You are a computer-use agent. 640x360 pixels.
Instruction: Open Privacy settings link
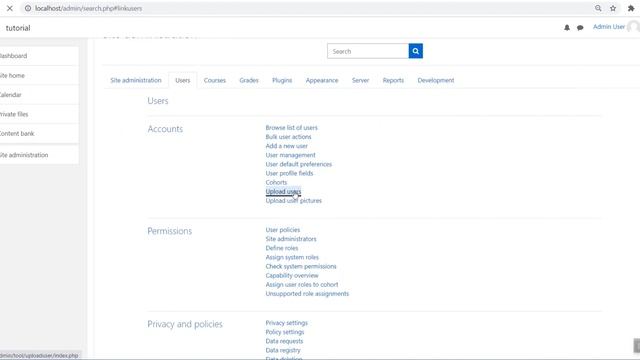coord(287,323)
